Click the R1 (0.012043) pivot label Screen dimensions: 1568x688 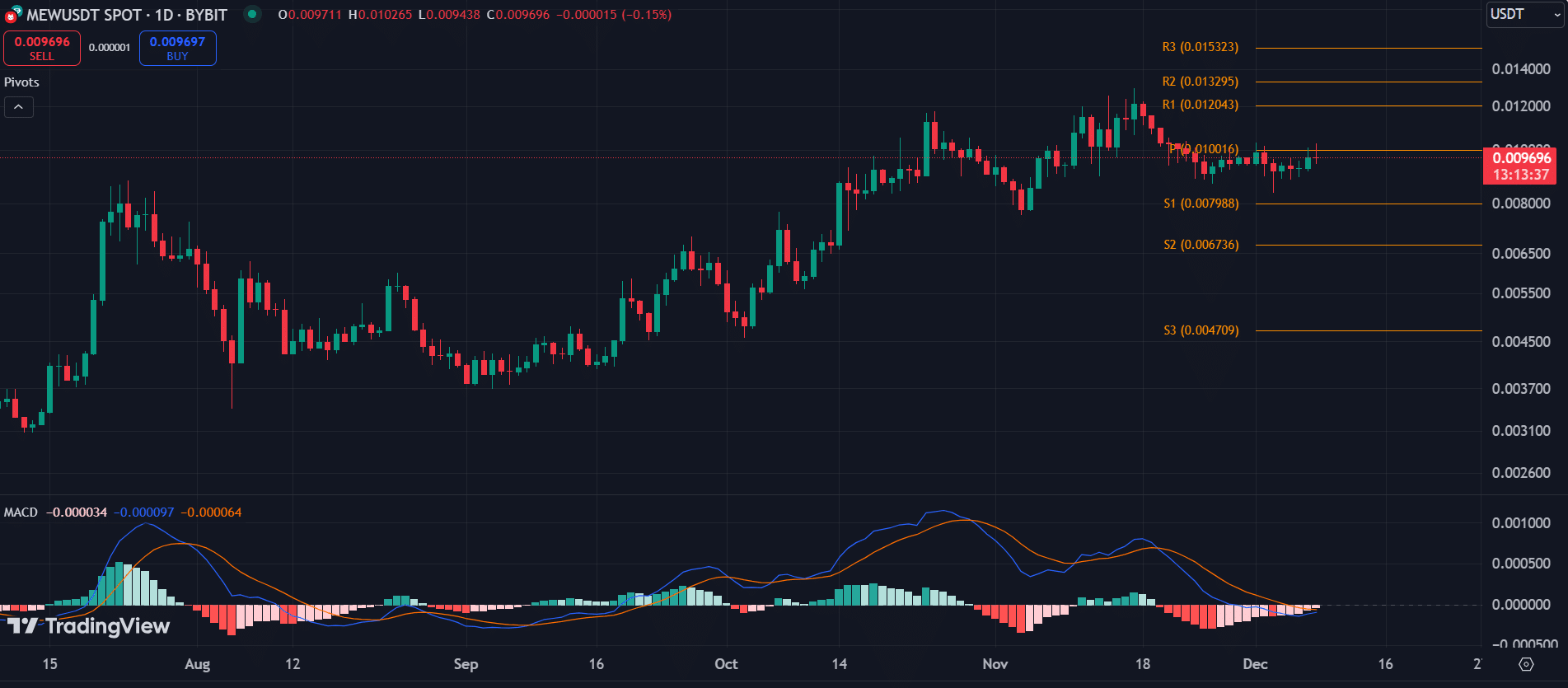[1200, 105]
